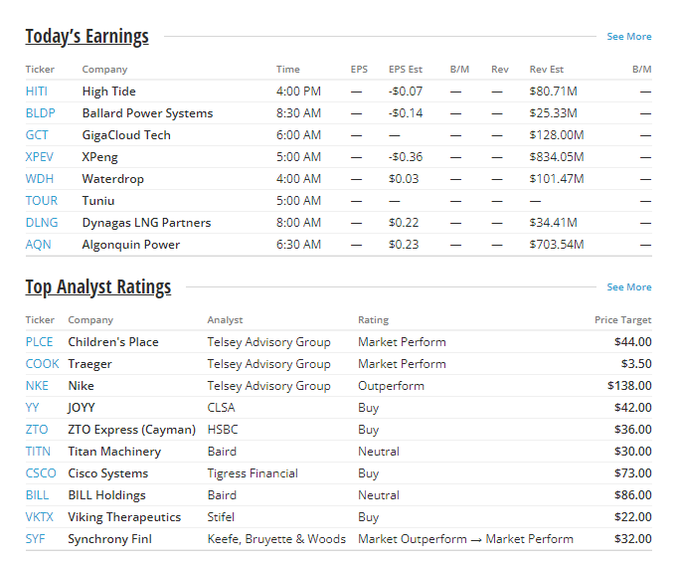Click the Rev Est column header
680x562 pixels.
tap(546, 69)
